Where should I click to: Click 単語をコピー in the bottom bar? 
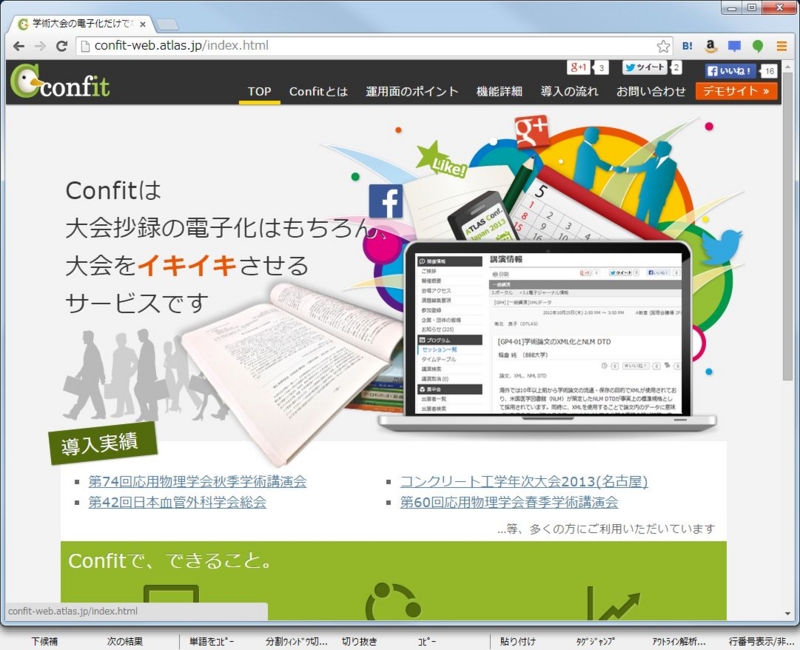pos(212,641)
